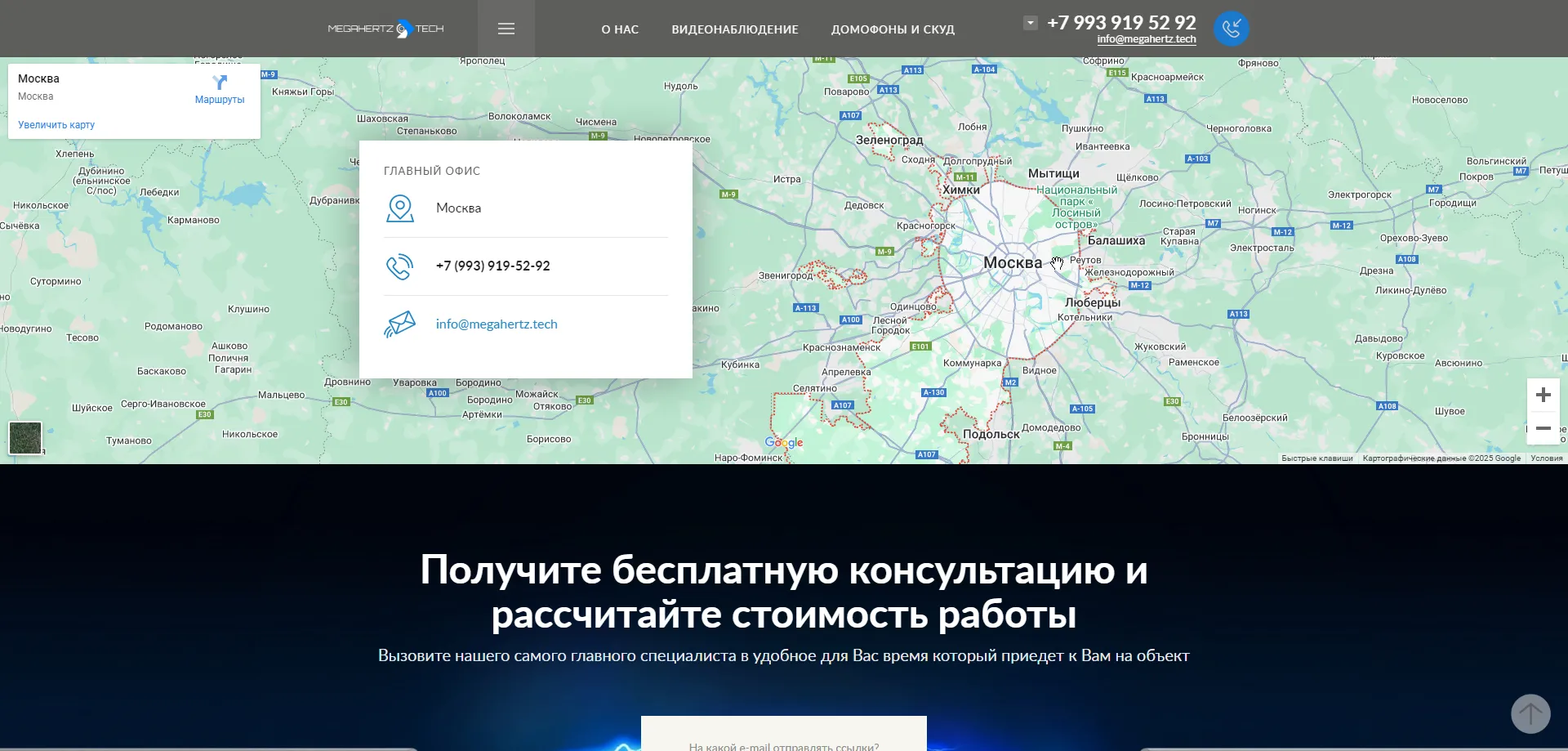Click the Люберцы label on map
Viewport: 1568px width, 751px height.
point(1093,303)
